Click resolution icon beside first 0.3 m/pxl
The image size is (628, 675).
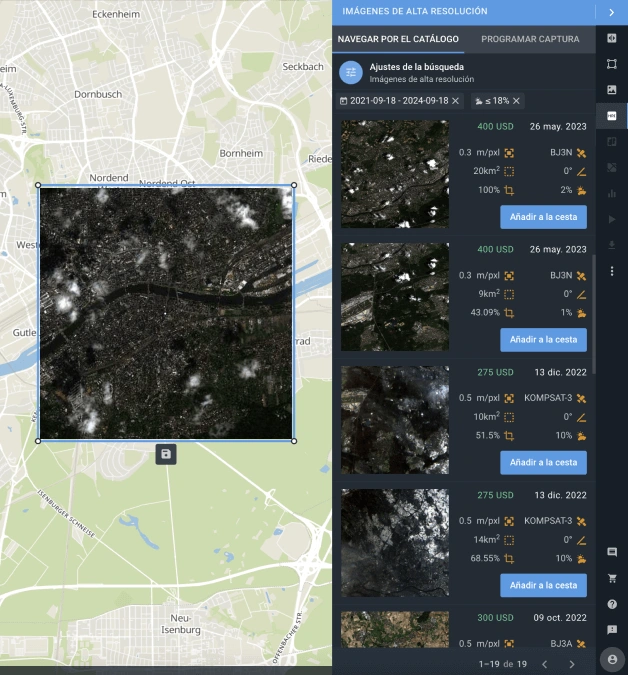[509, 153]
